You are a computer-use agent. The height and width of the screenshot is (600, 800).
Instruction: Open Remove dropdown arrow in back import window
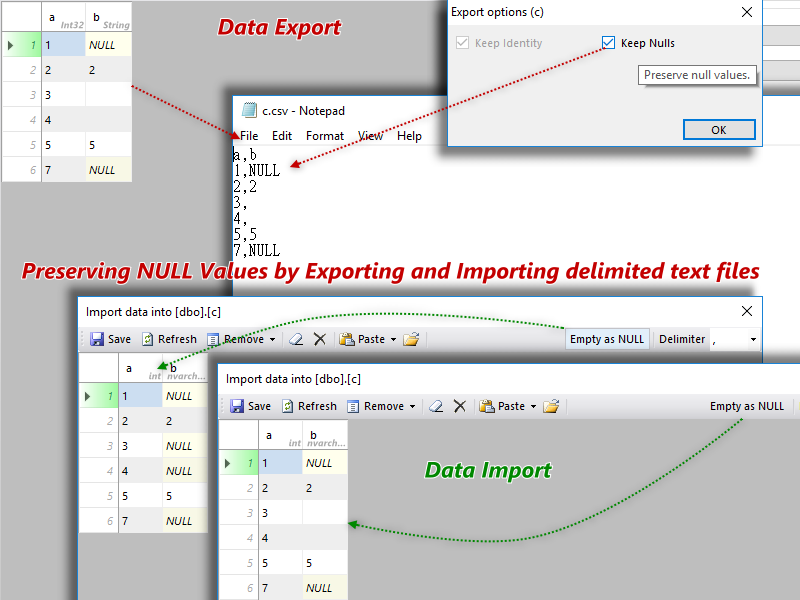tap(272, 340)
